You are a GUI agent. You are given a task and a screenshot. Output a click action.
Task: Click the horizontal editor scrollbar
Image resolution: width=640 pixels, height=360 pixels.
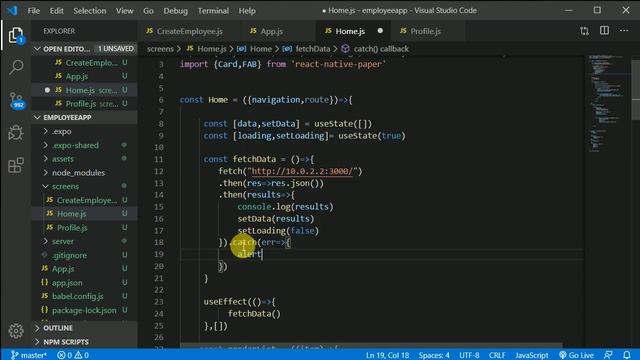[x=371, y=346]
